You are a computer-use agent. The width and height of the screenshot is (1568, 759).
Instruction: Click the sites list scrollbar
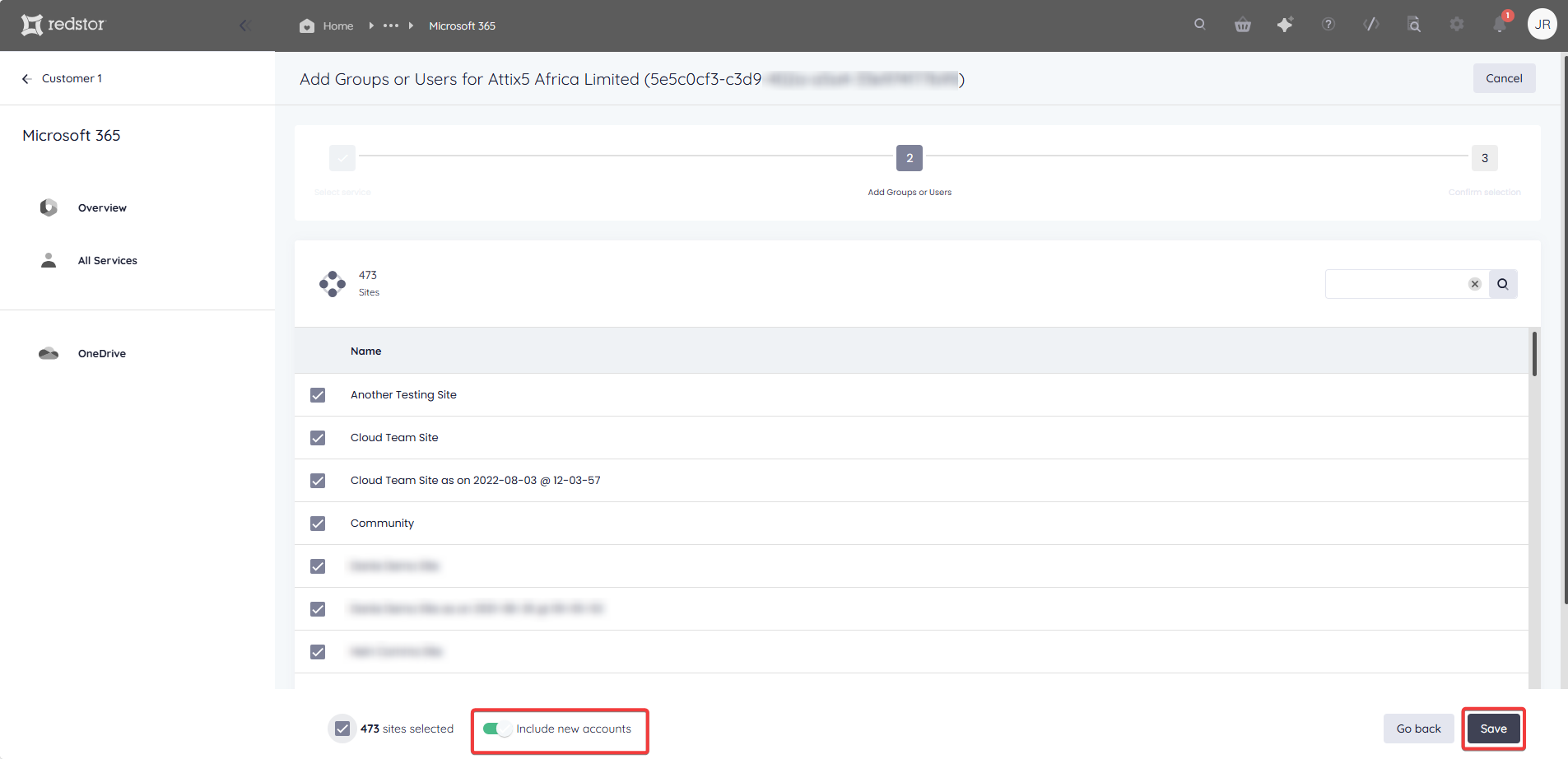(x=1534, y=354)
